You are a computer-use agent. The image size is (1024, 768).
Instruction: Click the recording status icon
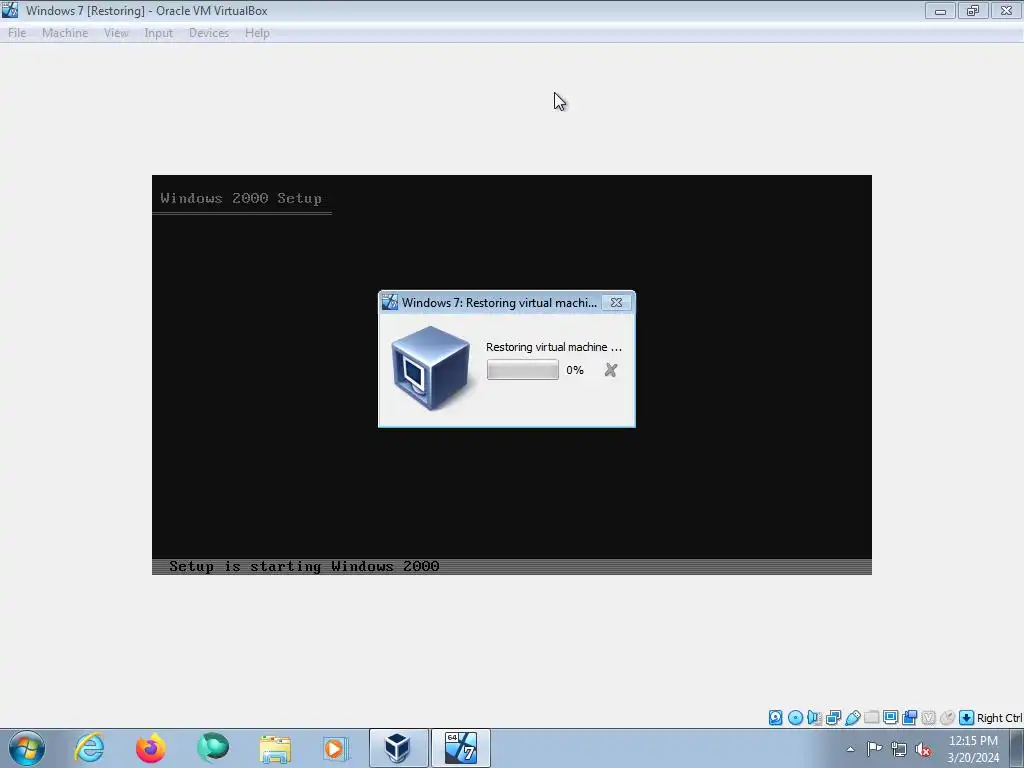pos(909,718)
